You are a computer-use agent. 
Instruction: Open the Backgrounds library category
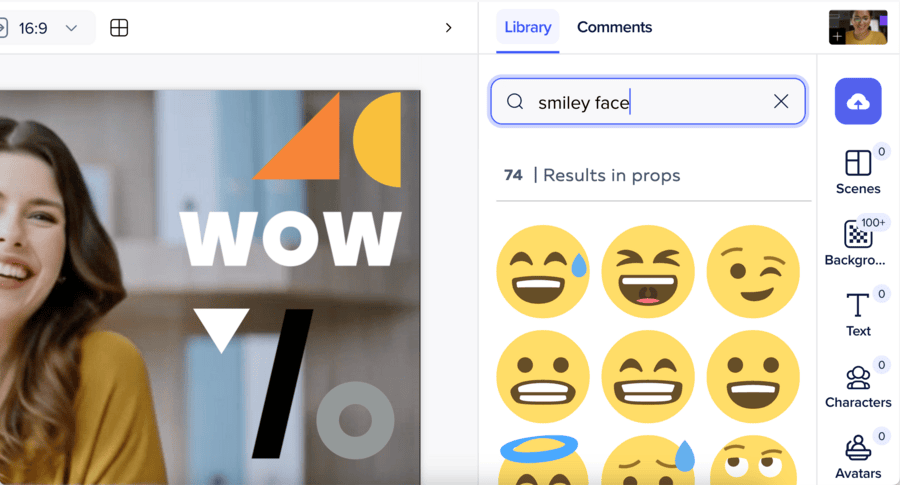[x=858, y=242]
